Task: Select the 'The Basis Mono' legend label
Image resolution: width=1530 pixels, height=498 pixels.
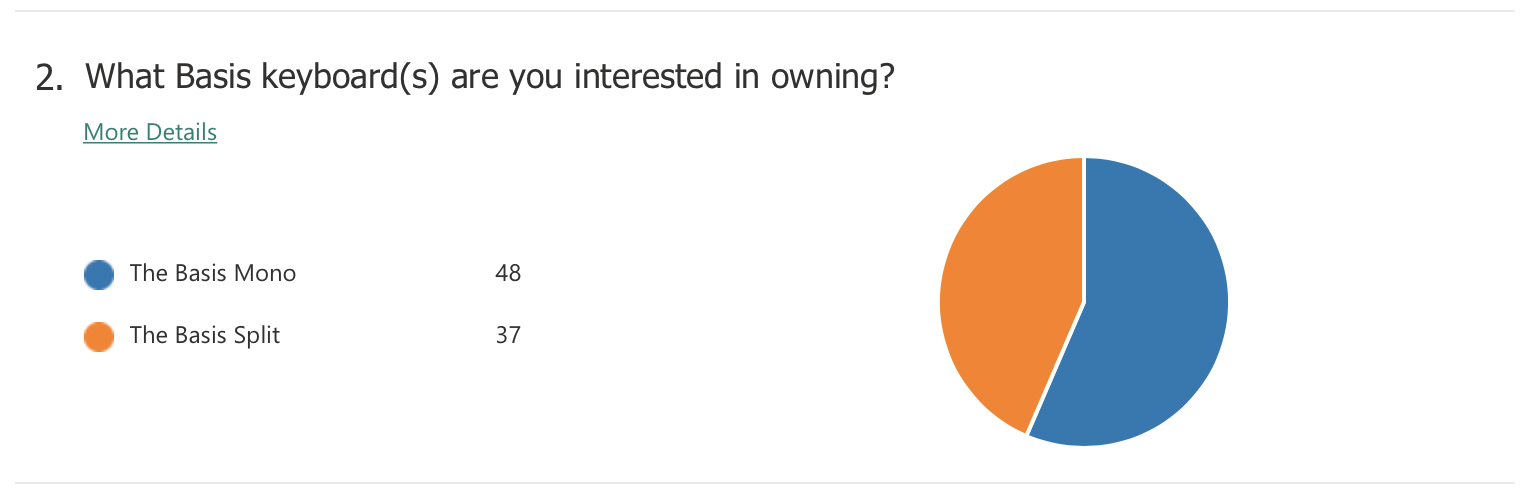Action: pos(213,273)
